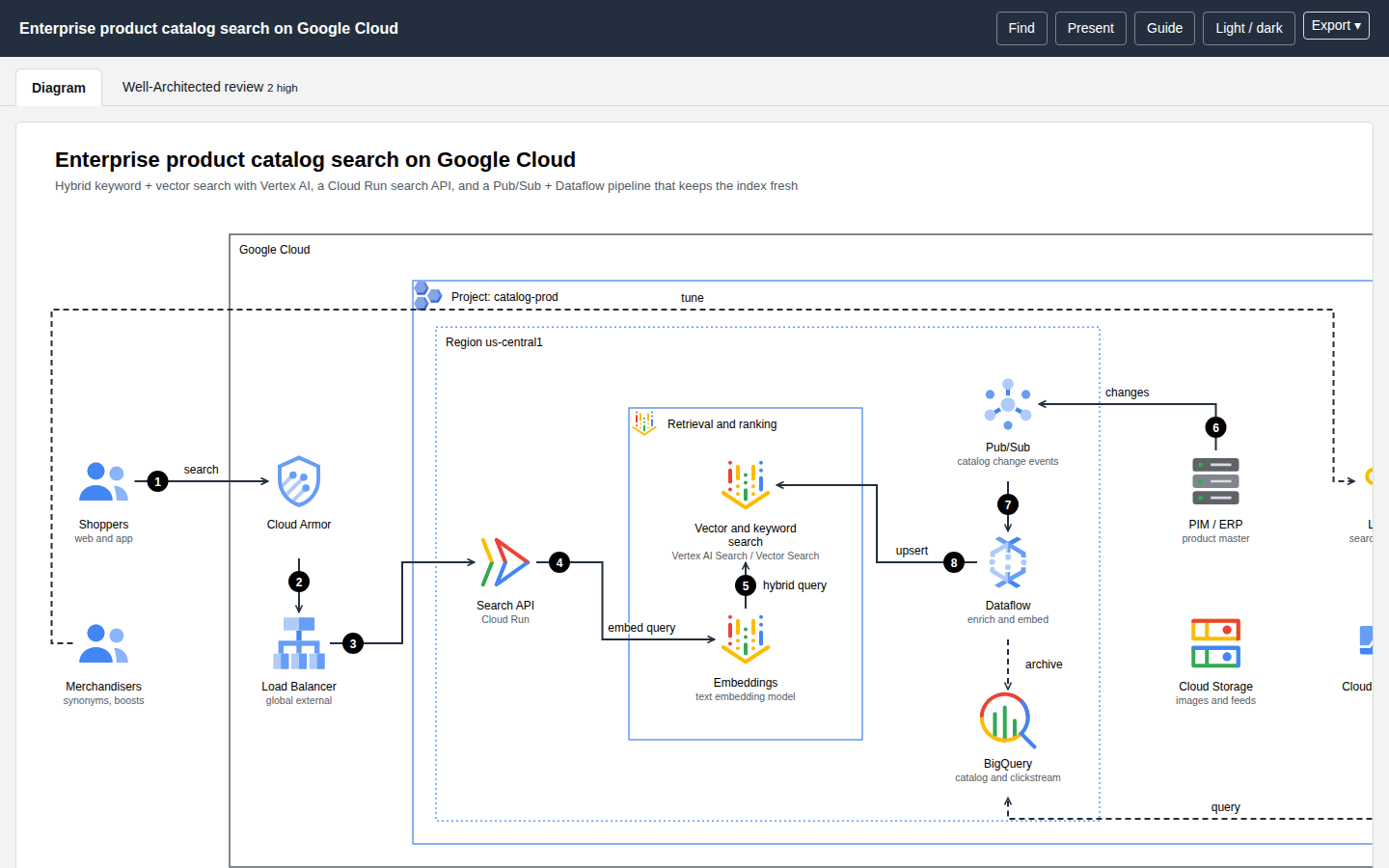Click the Search API Cloud Run icon

[x=505, y=562]
